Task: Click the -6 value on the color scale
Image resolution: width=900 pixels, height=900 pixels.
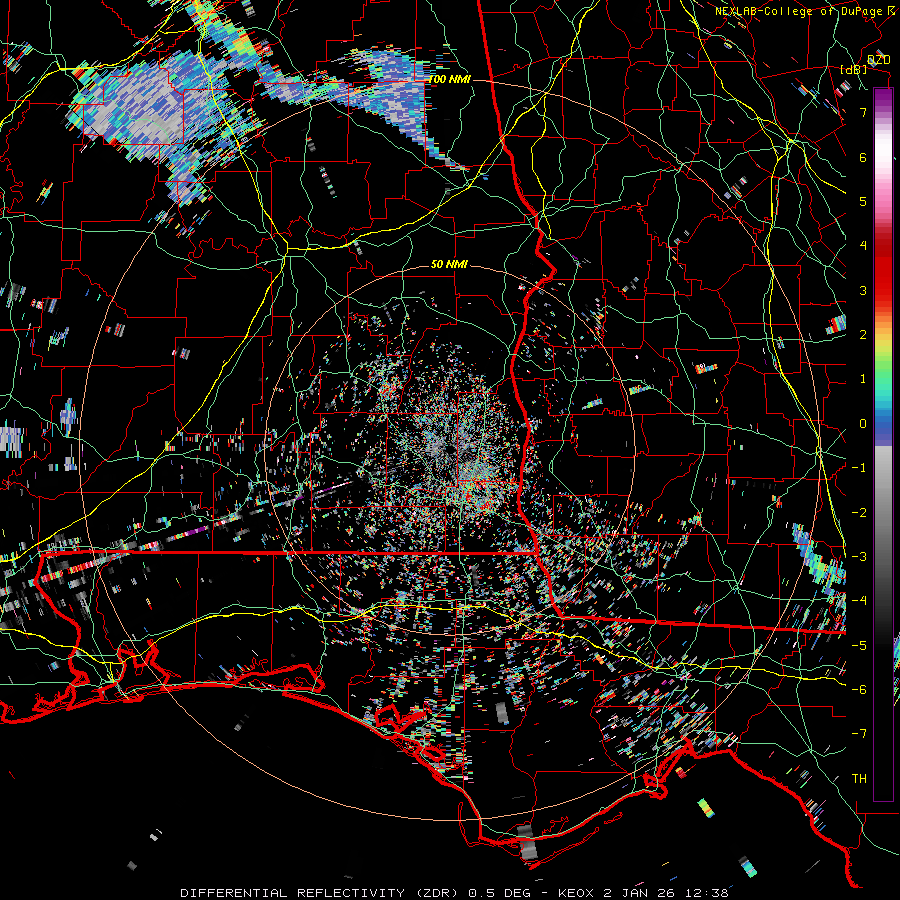Action: pyautogui.click(x=859, y=690)
